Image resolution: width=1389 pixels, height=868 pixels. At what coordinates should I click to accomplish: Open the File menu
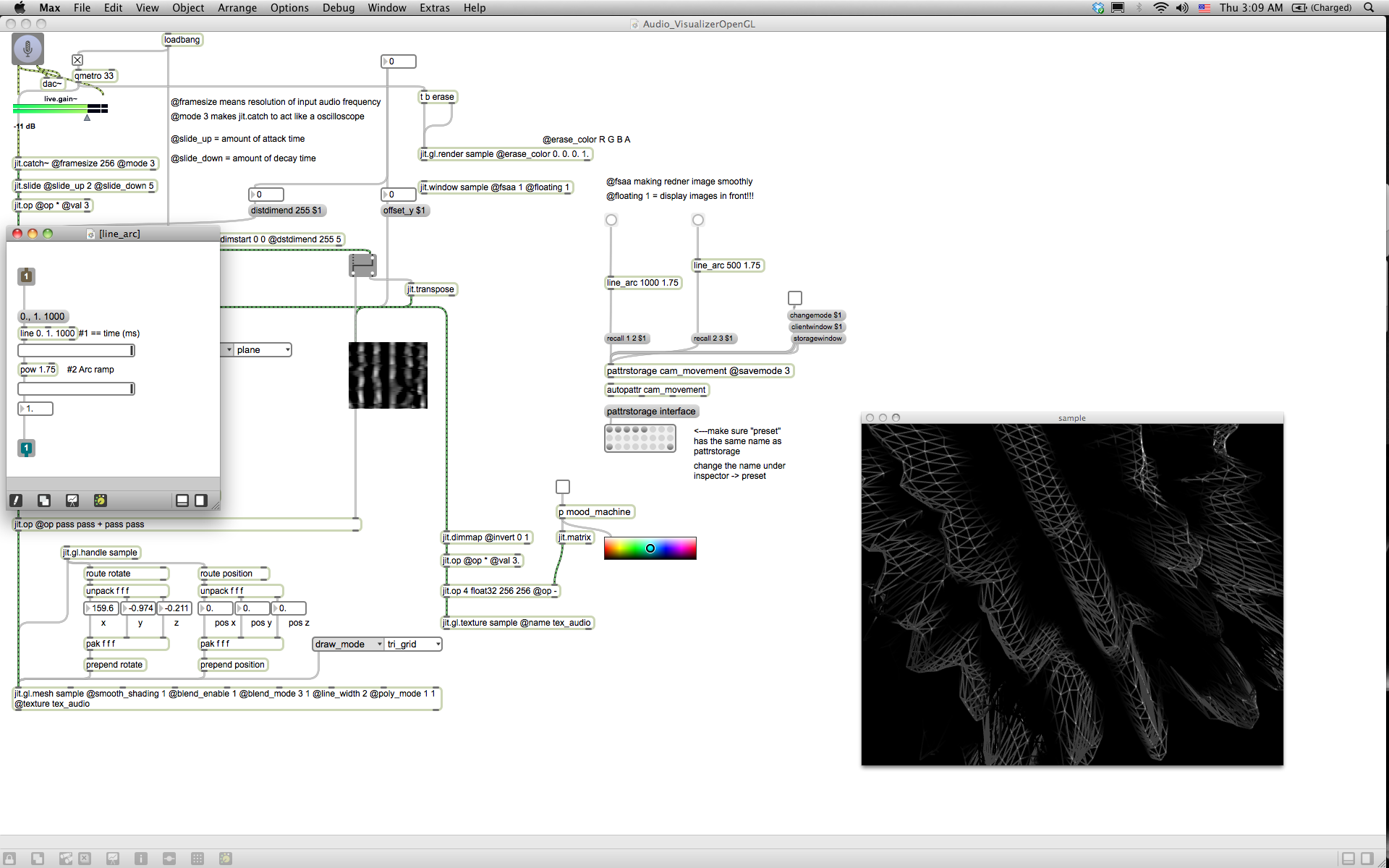coord(82,8)
